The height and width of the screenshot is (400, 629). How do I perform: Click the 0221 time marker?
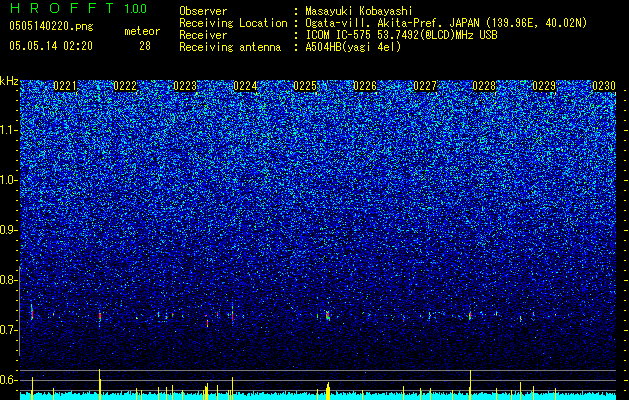point(65,86)
